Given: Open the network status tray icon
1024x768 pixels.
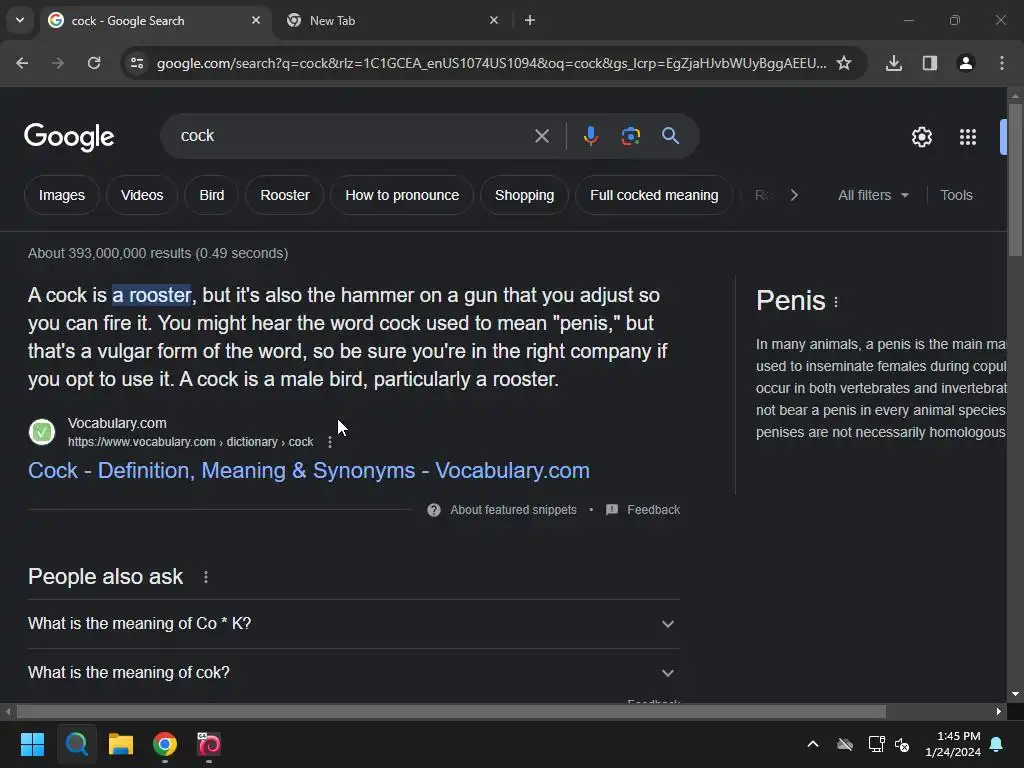Looking at the screenshot, I should (x=876, y=744).
